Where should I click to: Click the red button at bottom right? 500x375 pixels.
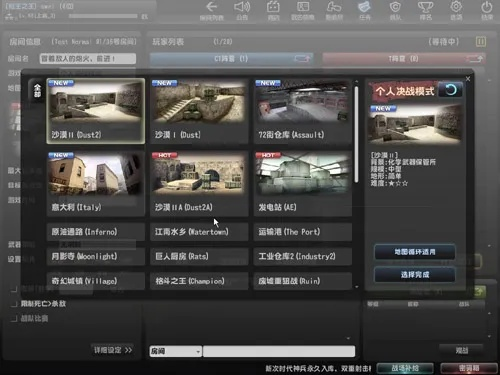click(x=469, y=368)
